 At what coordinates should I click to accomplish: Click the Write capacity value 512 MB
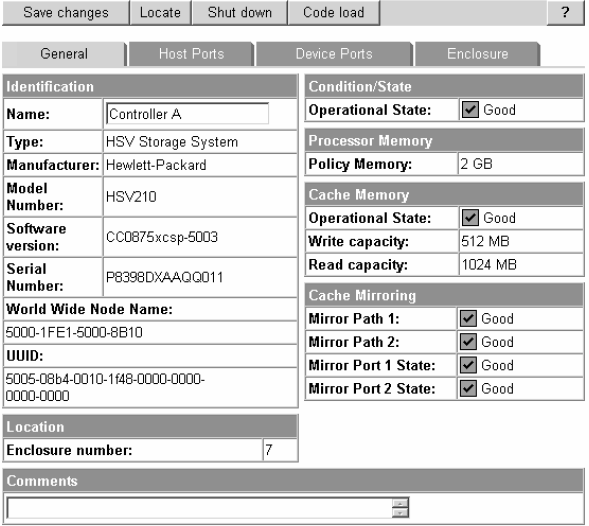[485, 241]
